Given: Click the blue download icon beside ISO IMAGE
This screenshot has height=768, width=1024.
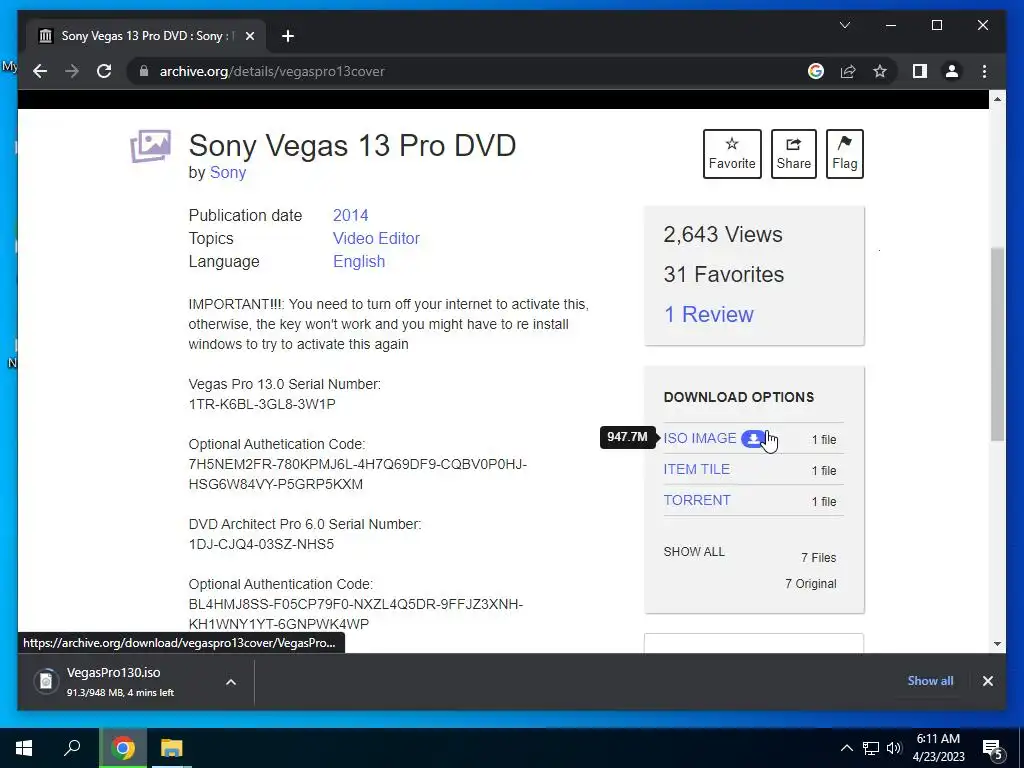Looking at the screenshot, I should [x=753, y=439].
